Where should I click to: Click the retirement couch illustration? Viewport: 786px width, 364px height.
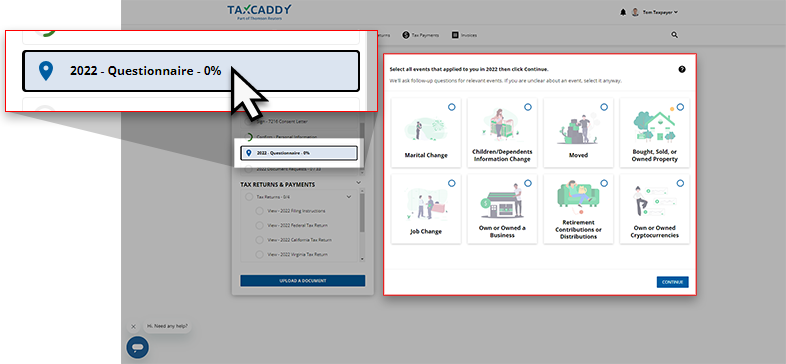[x=577, y=198]
